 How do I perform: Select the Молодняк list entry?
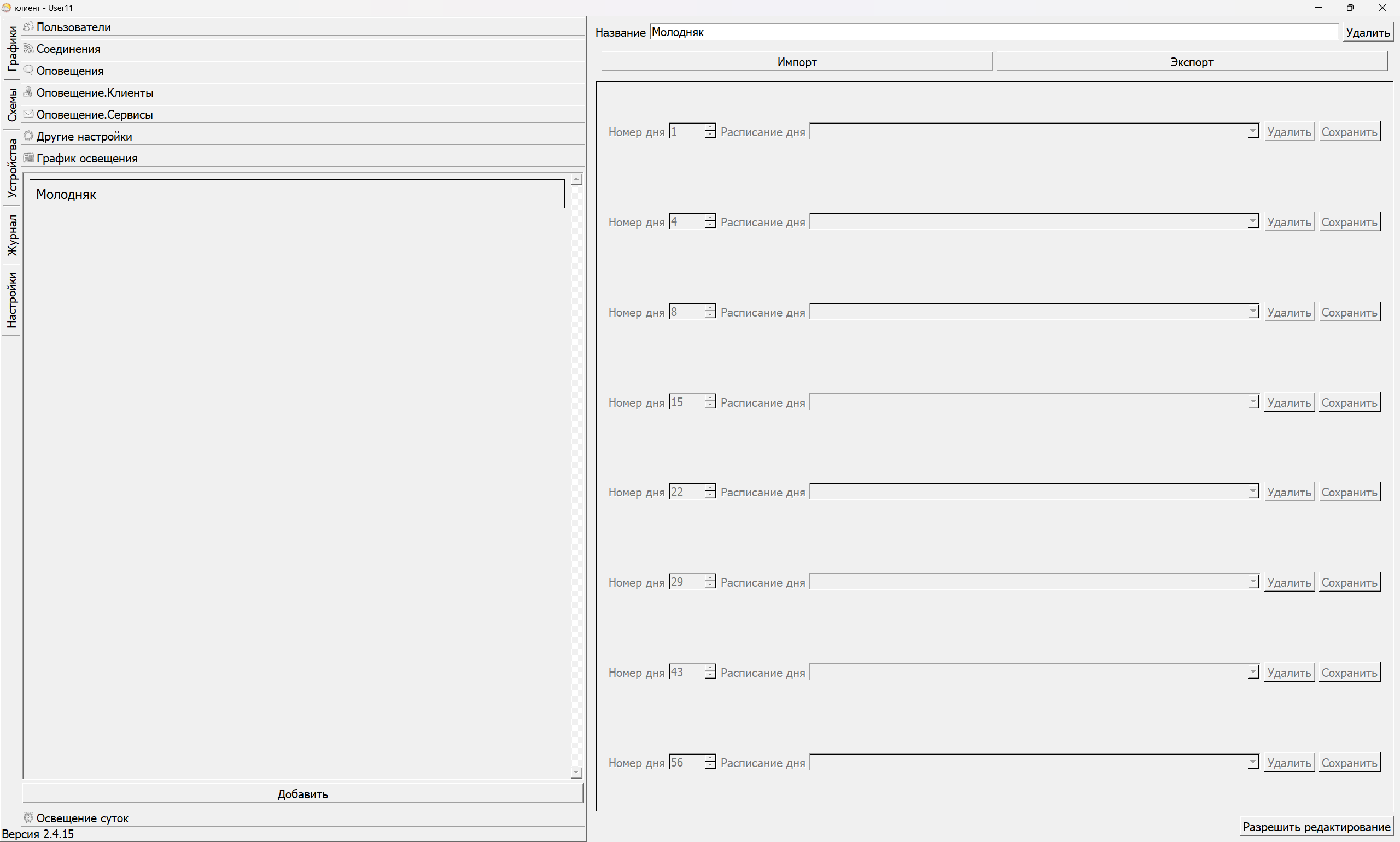(x=297, y=194)
